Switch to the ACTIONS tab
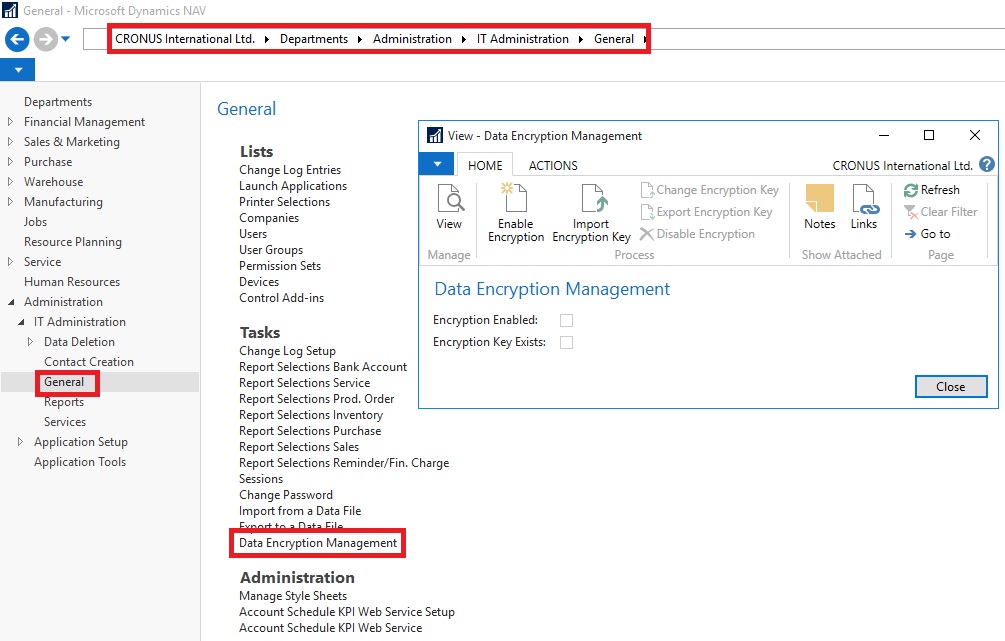 click(x=551, y=165)
